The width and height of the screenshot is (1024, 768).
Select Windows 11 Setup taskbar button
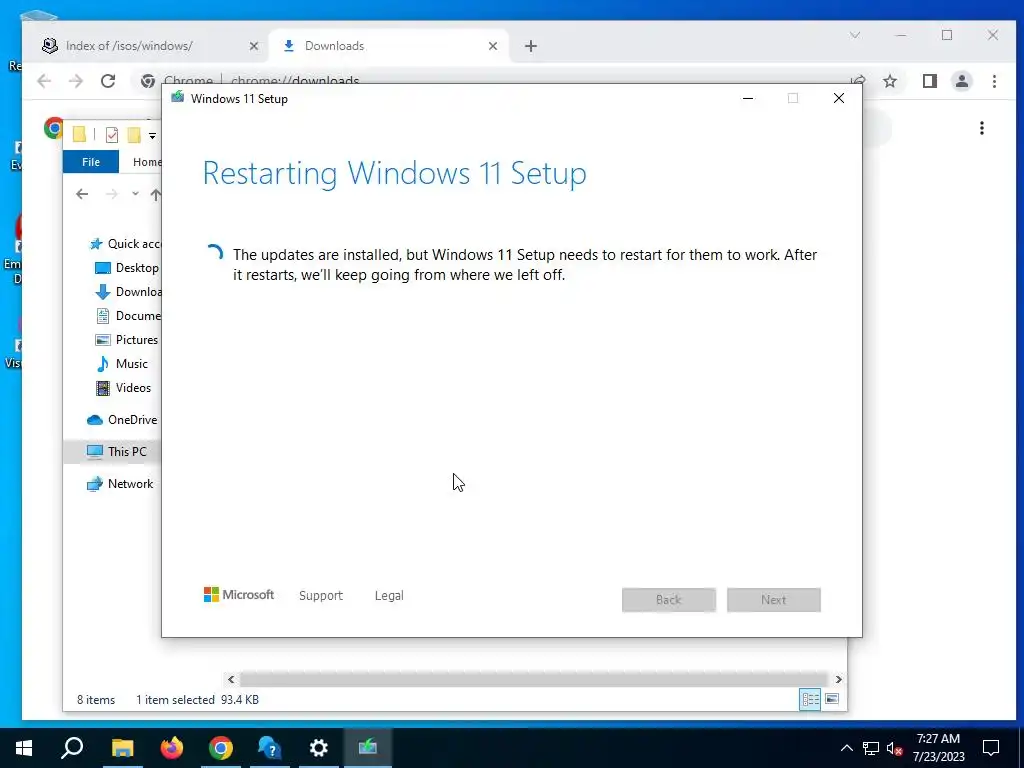click(x=368, y=748)
